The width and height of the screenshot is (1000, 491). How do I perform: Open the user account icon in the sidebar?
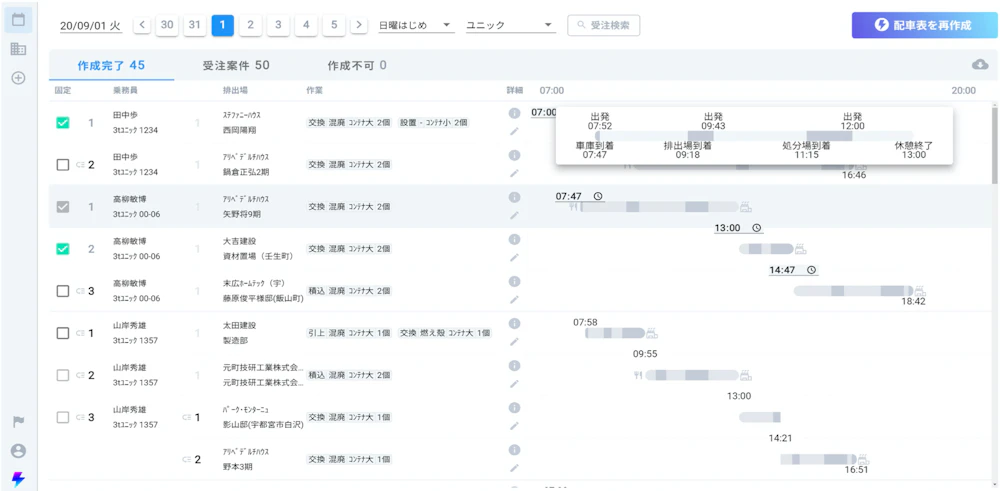pos(18,451)
